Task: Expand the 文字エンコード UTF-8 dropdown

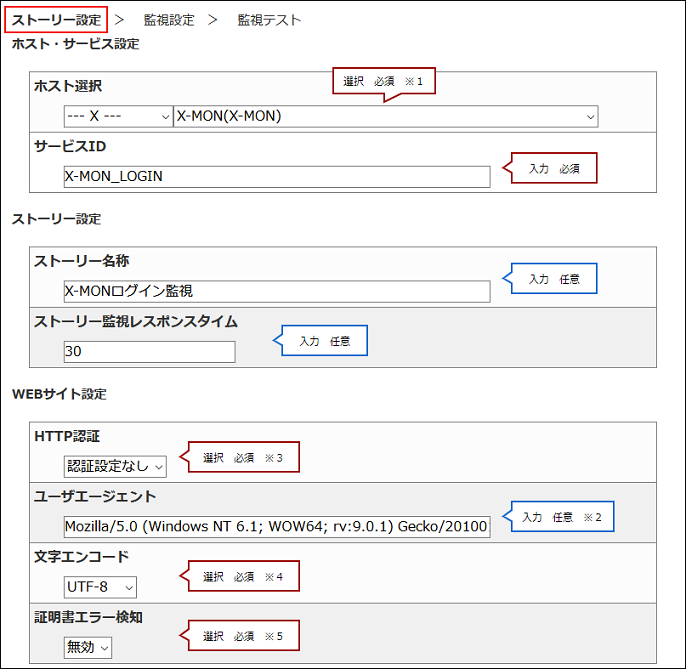Action: (x=100, y=586)
